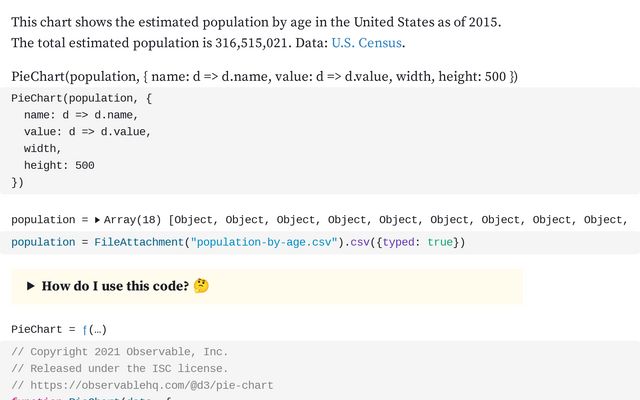Expand the 'How do I use this code?' triangle
640x400 pixels.
point(31,286)
